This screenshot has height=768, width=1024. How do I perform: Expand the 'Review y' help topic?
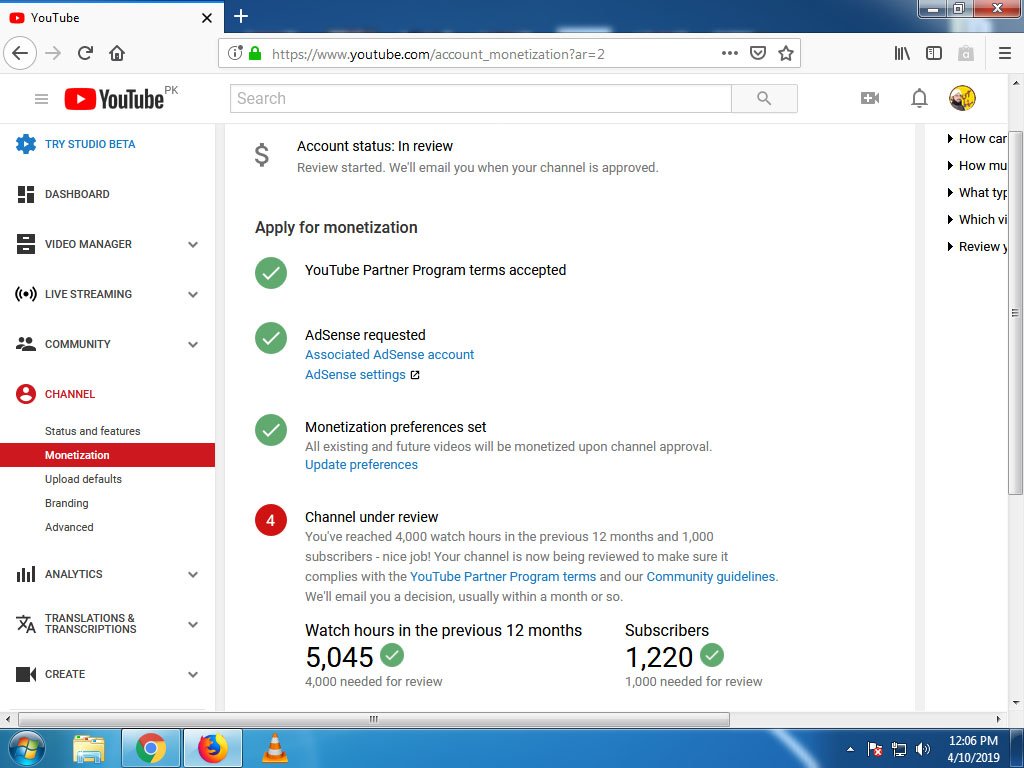pos(977,247)
